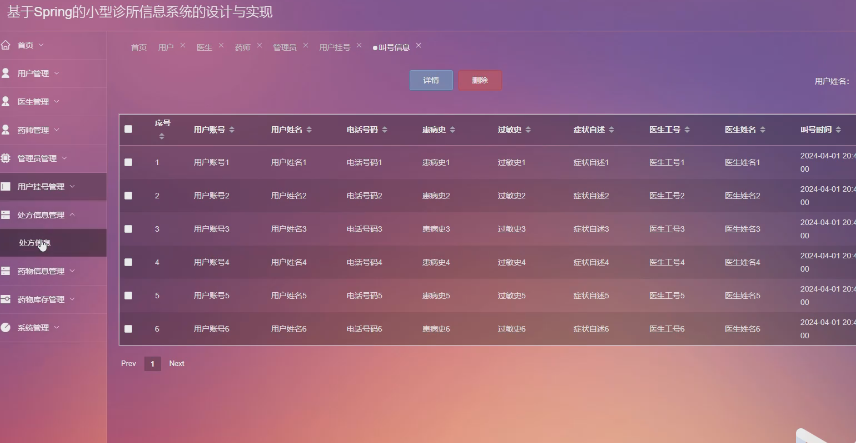The width and height of the screenshot is (856, 443).
Task: Click the card icon beside 药物信息管理
Action: tap(5, 271)
